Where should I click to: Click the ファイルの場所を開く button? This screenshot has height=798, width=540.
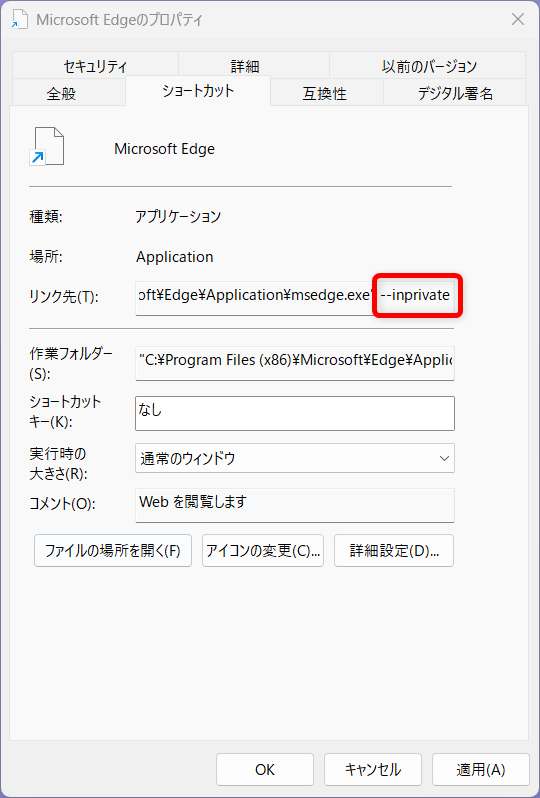pyautogui.click(x=113, y=551)
